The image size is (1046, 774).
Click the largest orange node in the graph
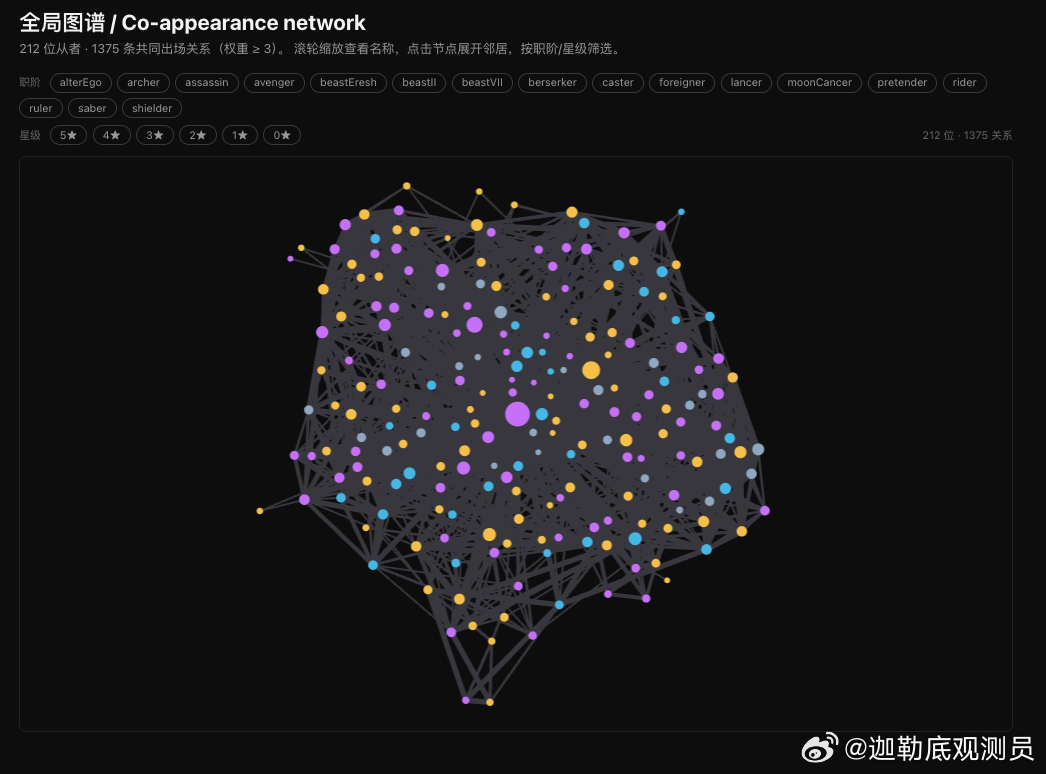pyautogui.click(x=591, y=370)
